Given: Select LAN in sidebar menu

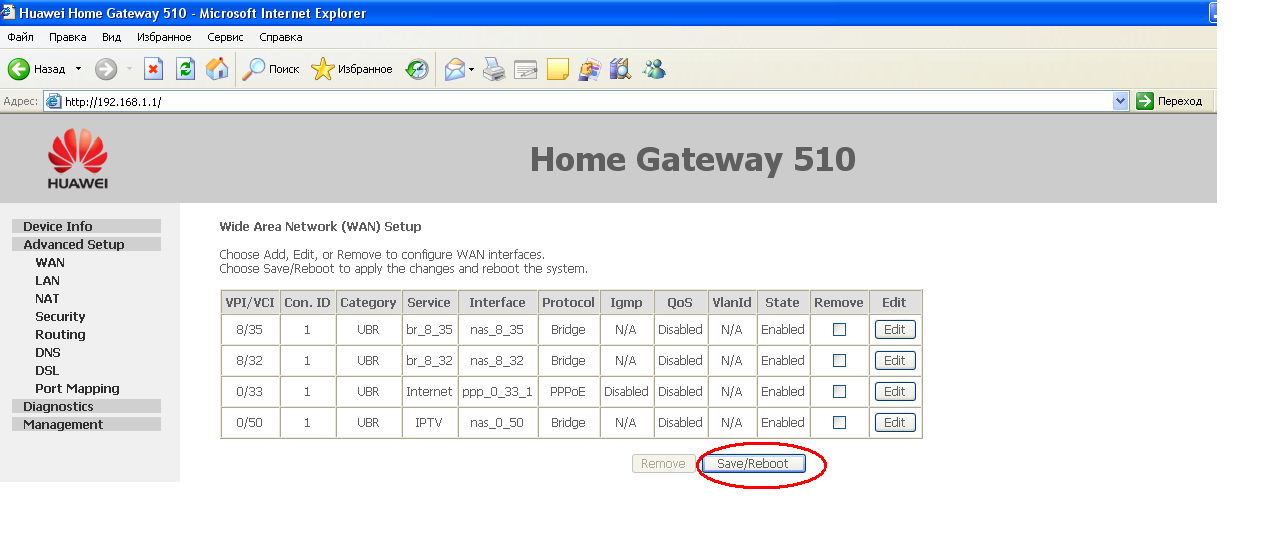Looking at the screenshot, I should pyautogui.click(x=47, y=280).
